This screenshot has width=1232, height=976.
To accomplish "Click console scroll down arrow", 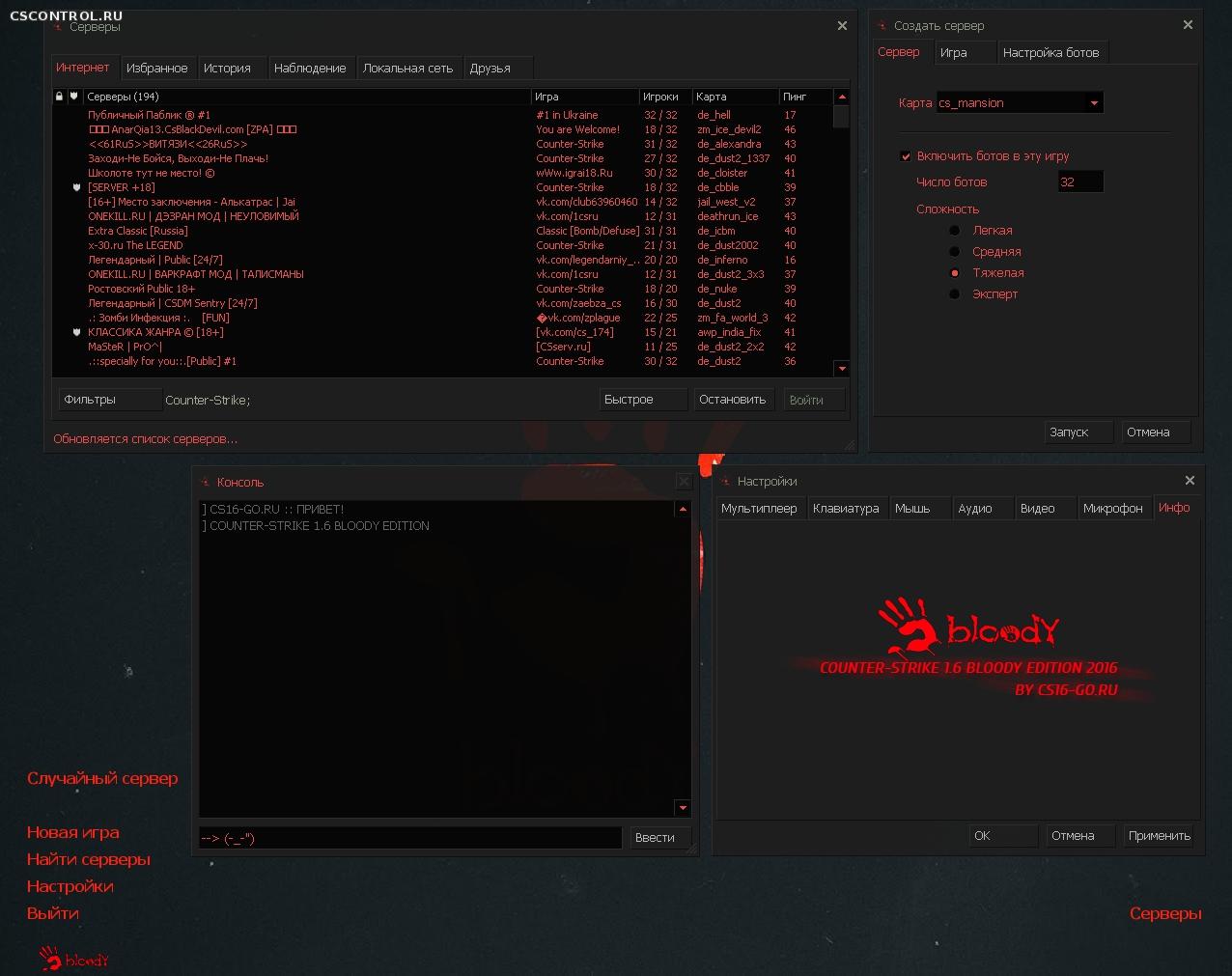I will pos(683,808).
